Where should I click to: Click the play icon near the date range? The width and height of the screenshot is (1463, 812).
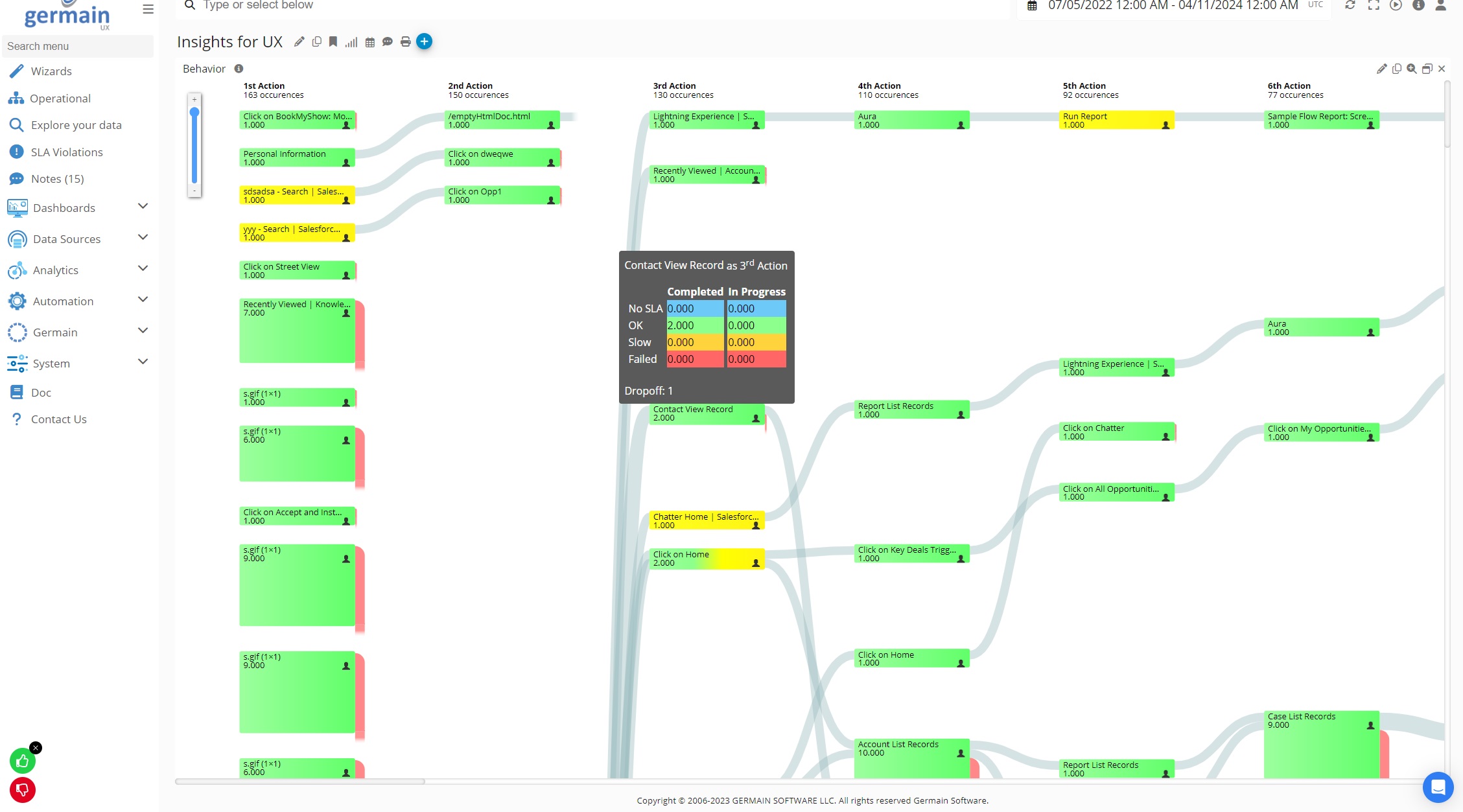click(x=1396, y=5)
